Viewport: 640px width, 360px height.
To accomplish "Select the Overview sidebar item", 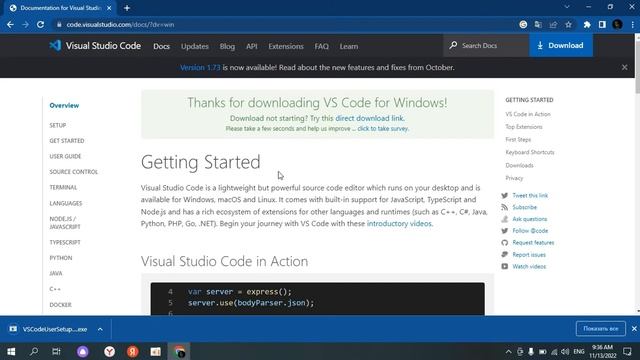I will (x=64, y=105).
